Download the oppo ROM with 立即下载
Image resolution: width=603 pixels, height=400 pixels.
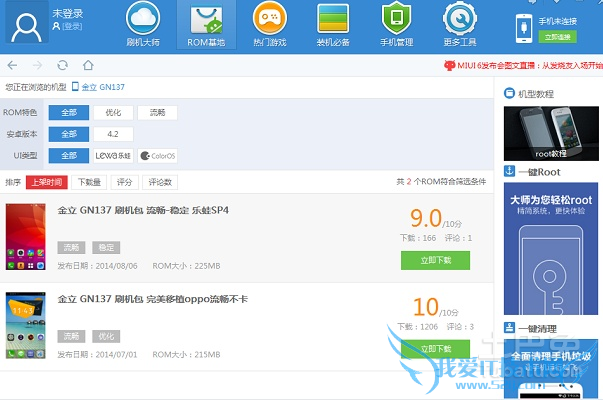435,348
